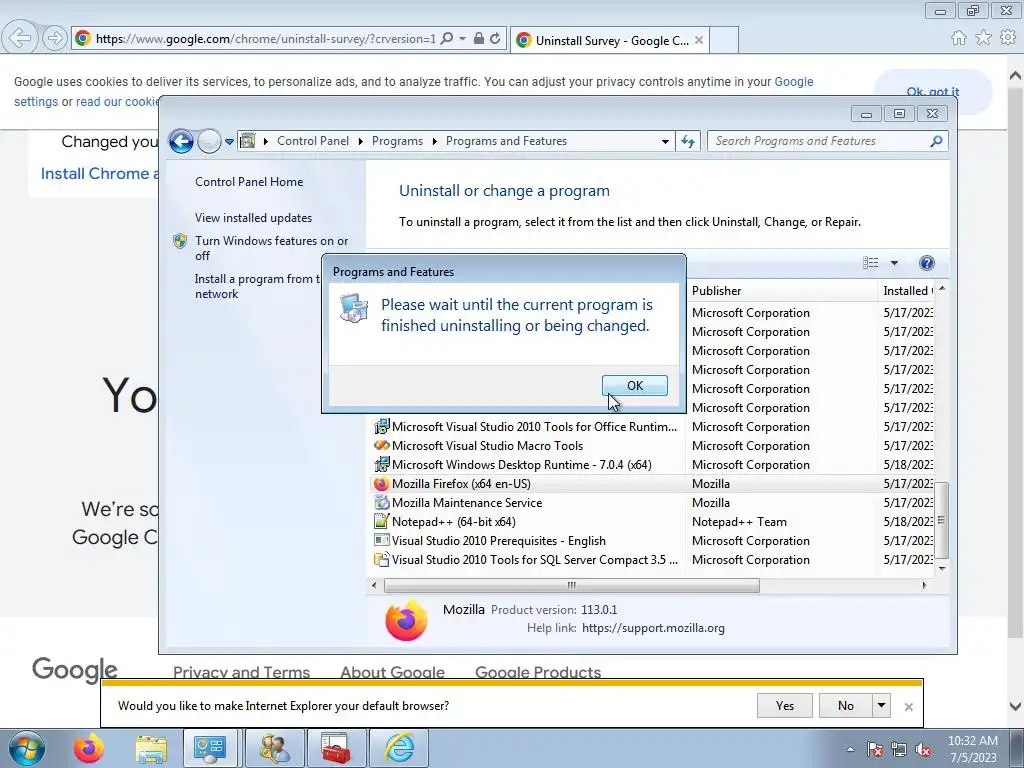Select the Control Panel breadcrumb segment
The image size is (1024, 768).
[x=313, y=141]
